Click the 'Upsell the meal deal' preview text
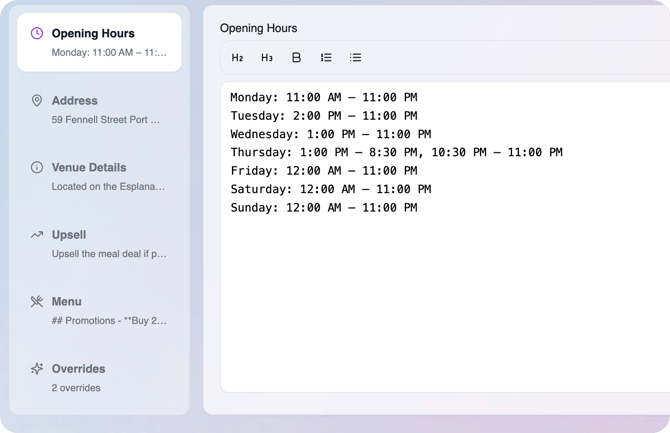This screenshot has height=433, width=670. [x=109, y=254]
